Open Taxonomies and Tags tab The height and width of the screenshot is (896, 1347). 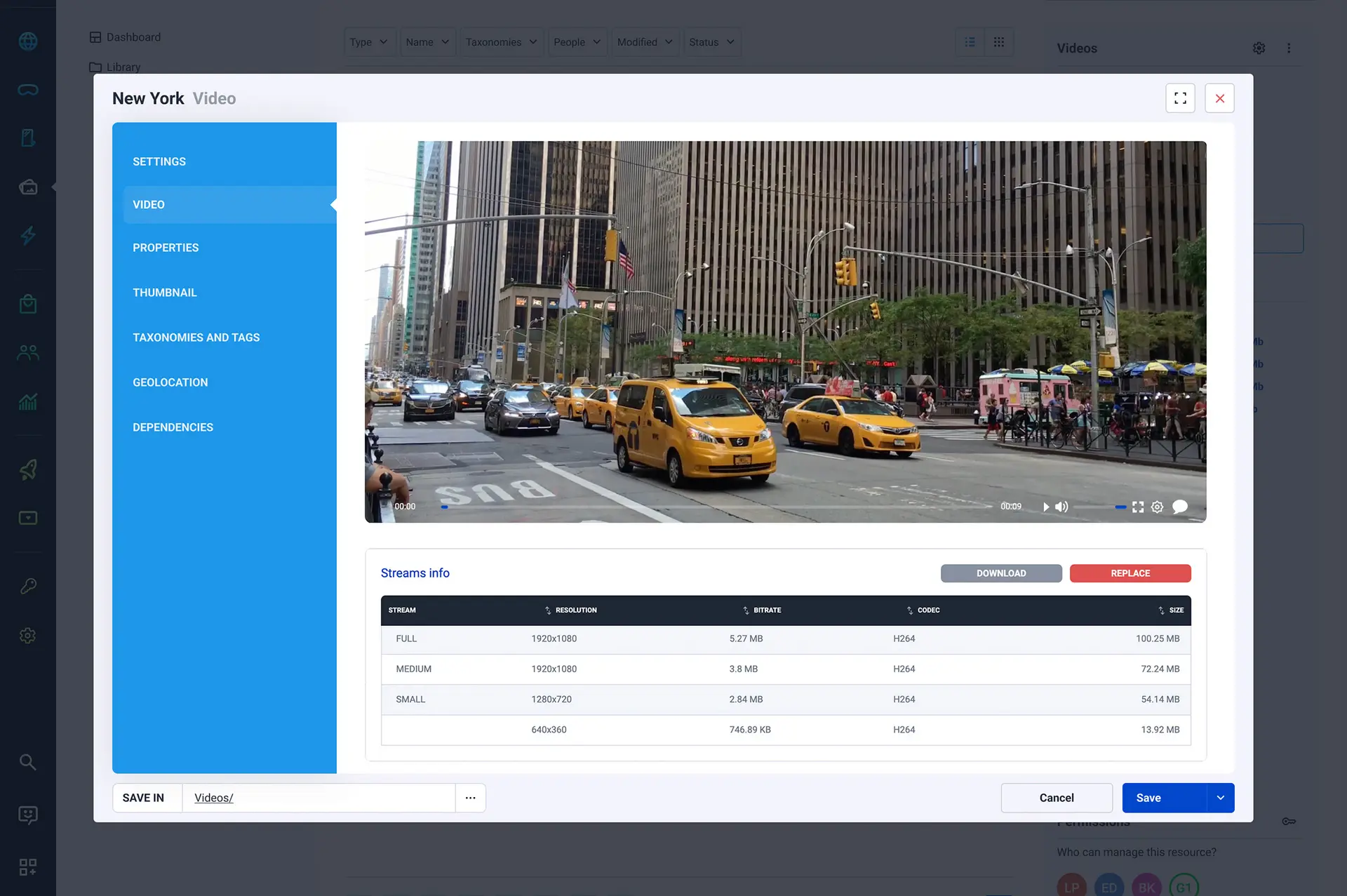(x=196, y=337)
